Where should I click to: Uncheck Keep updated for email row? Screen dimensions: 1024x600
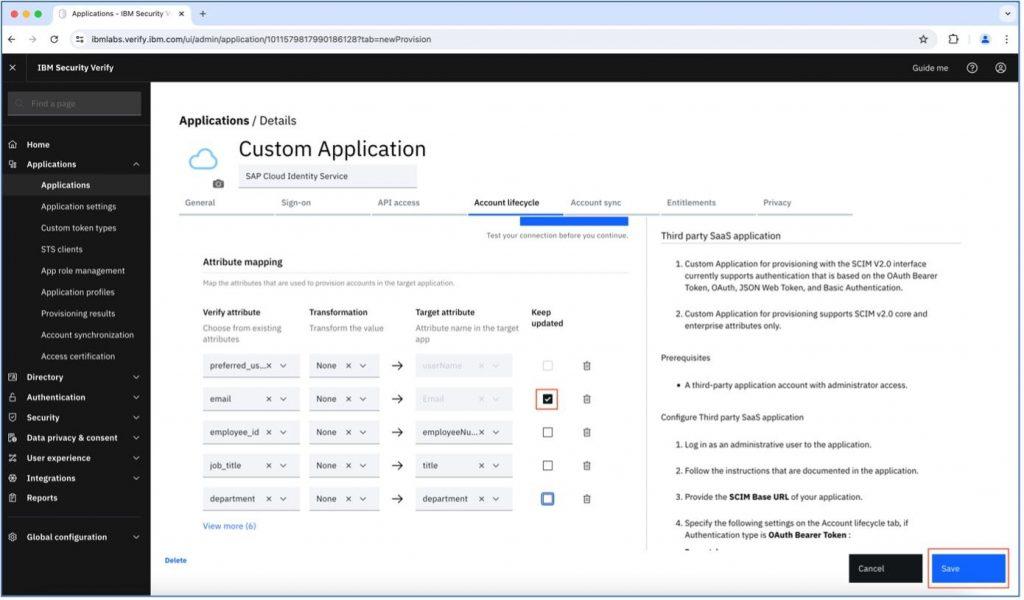click(549, 400)
